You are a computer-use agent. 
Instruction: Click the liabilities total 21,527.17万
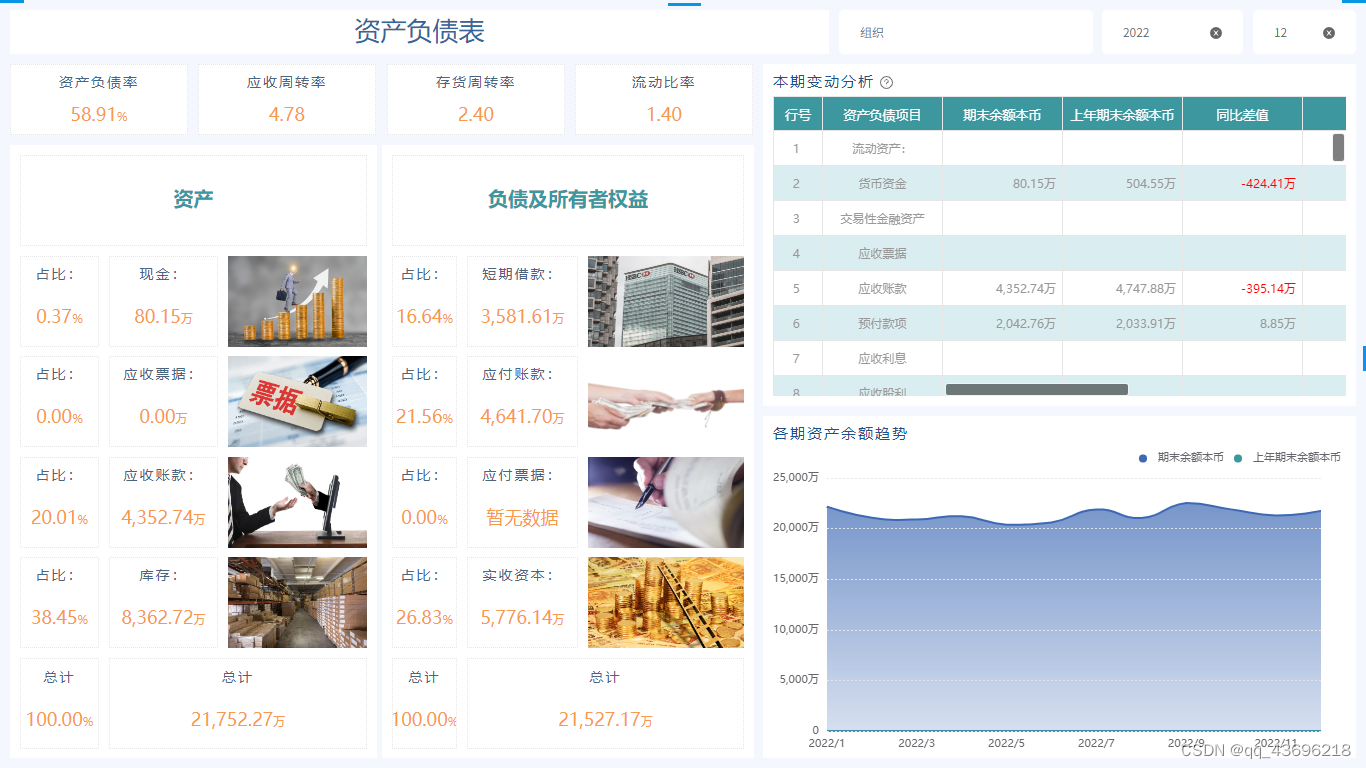pyautogui.click(x=605, y=720)
